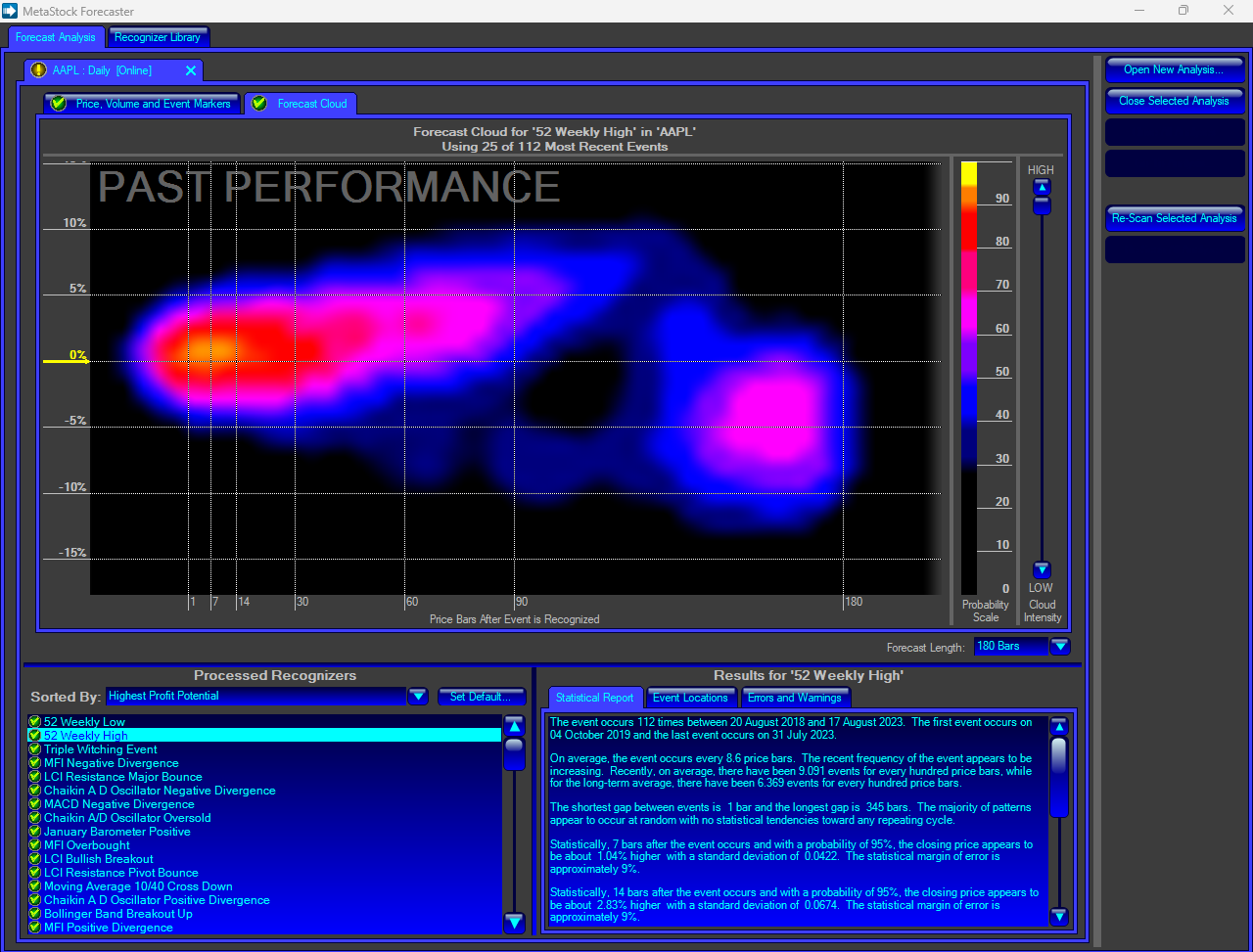Select the 52 Weekly High recognizer

[264, 736]
